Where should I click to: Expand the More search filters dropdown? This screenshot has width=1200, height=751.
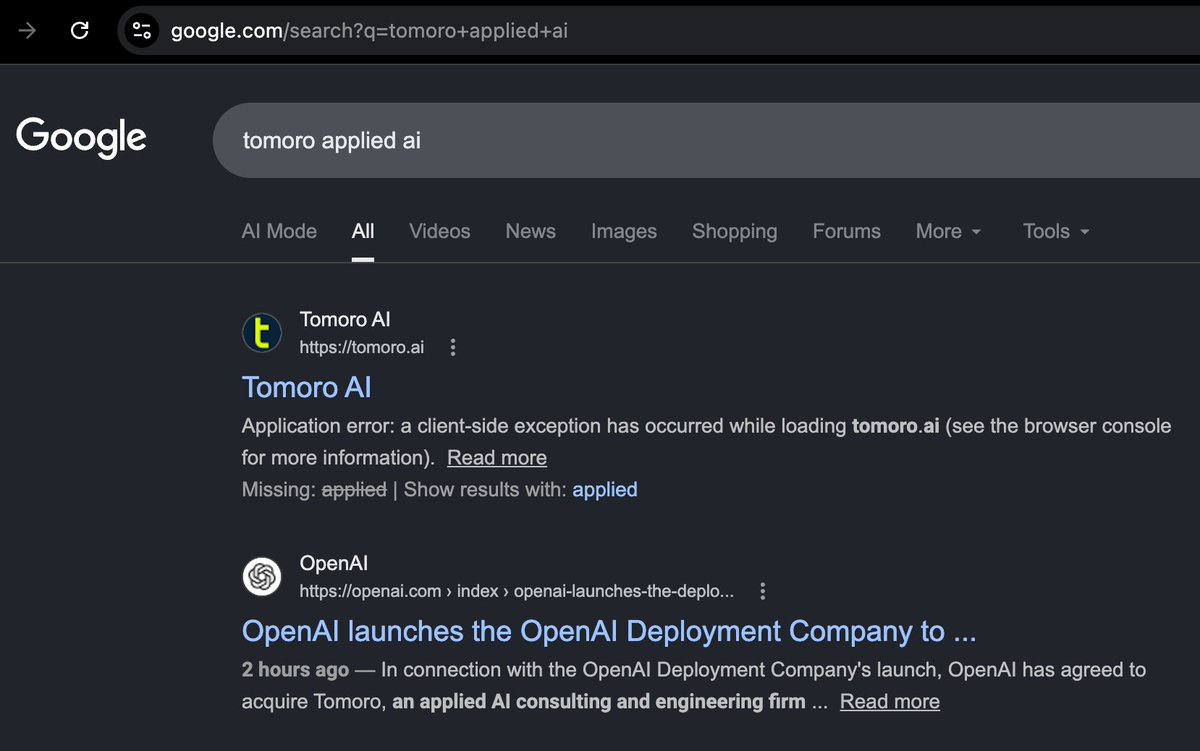(948, 231)
